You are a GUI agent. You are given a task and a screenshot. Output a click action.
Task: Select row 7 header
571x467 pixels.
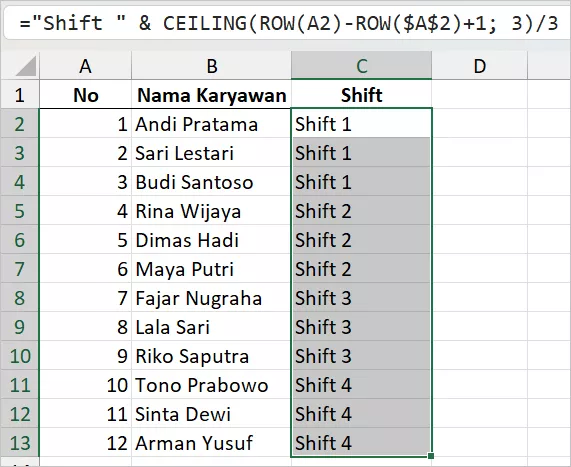pyautogui.click(x=20, y=269)
